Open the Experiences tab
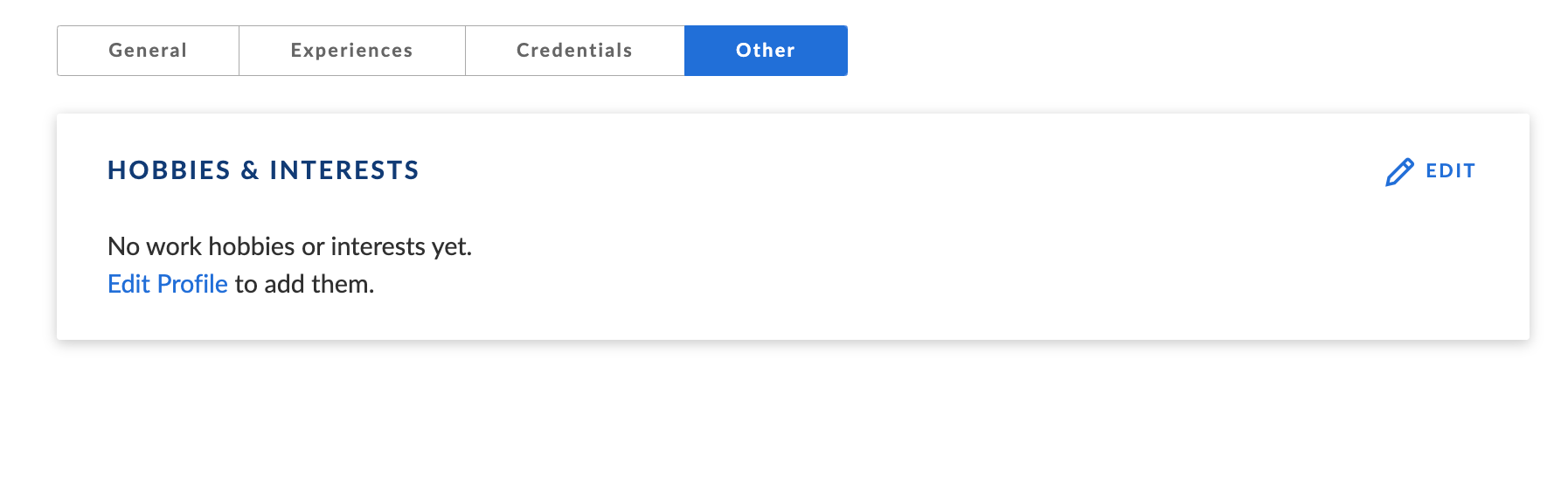The image size is (1568, 477). 351,51
